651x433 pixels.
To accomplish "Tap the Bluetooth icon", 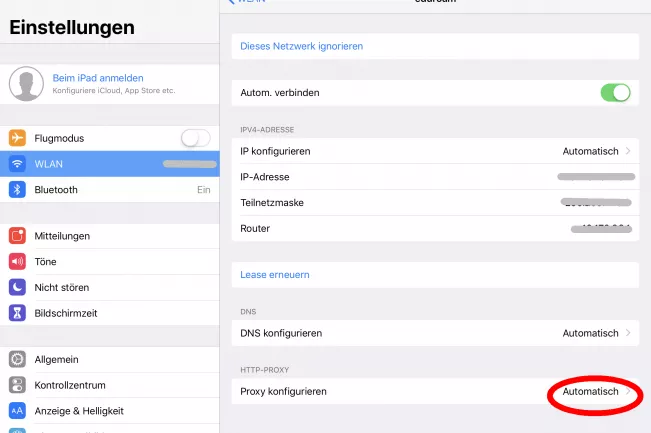I will point(17,189).
